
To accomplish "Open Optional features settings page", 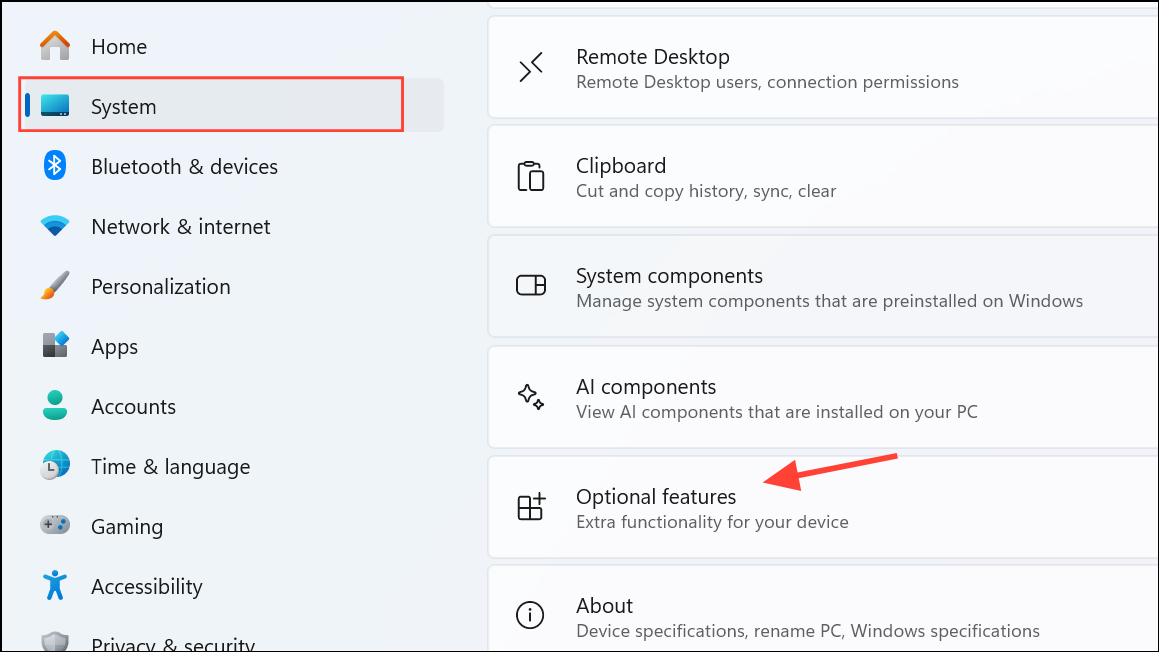I will 823,508.
